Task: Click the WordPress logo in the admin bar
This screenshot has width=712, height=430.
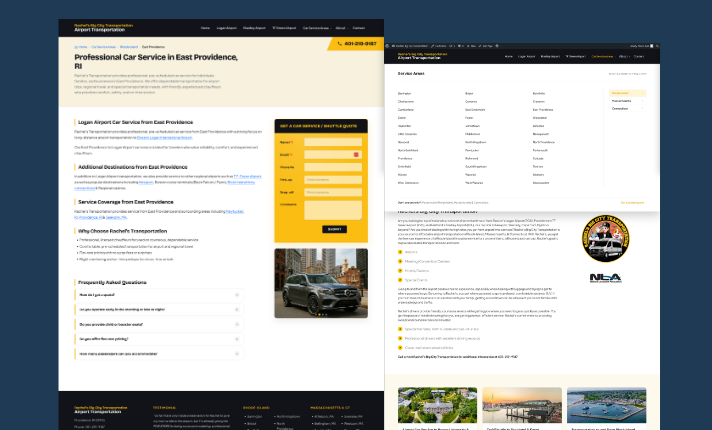Action: tap(387, 46)
